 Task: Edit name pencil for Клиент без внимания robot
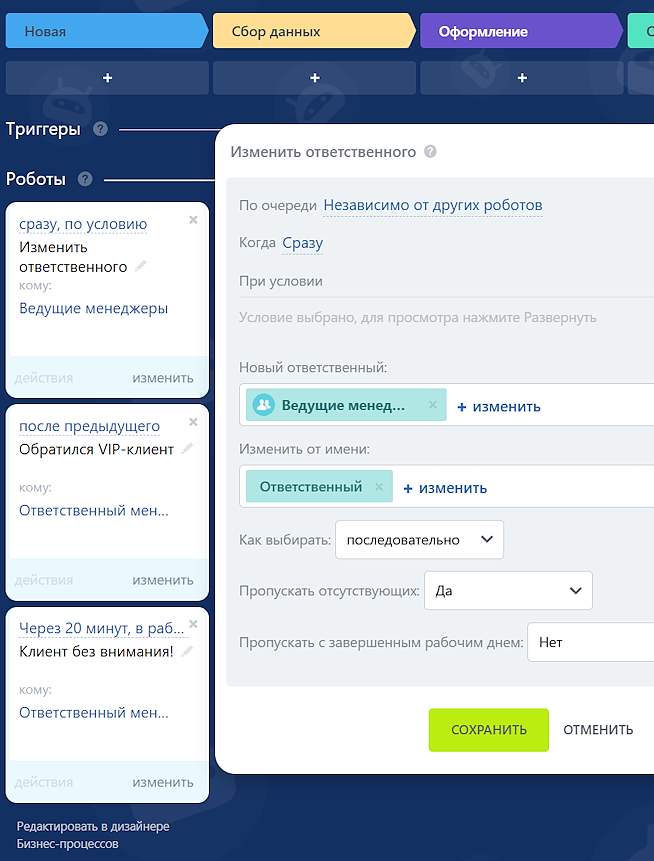pyautogui.click(x=187, y=651)
